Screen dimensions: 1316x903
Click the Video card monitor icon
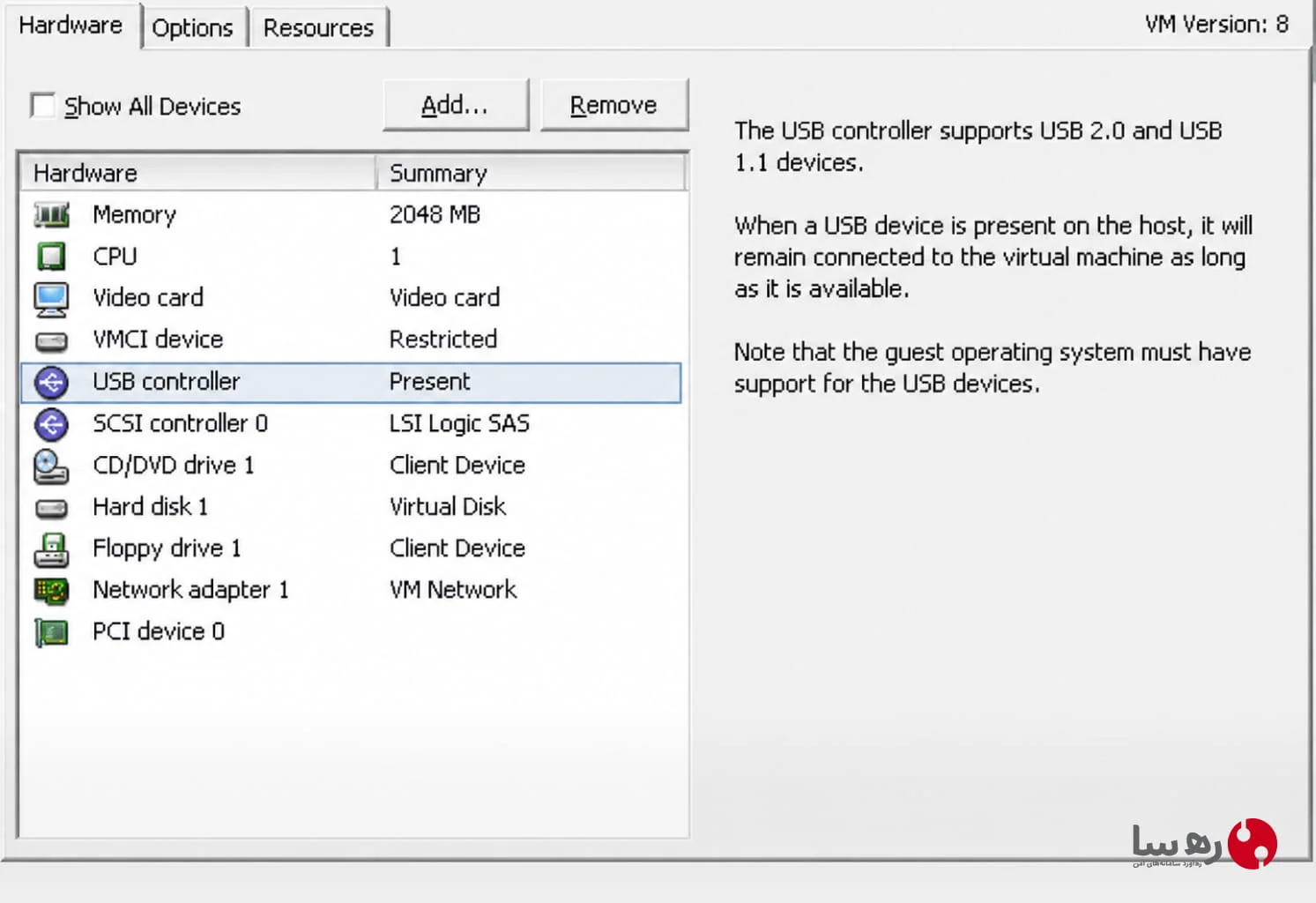click(51, 299)
